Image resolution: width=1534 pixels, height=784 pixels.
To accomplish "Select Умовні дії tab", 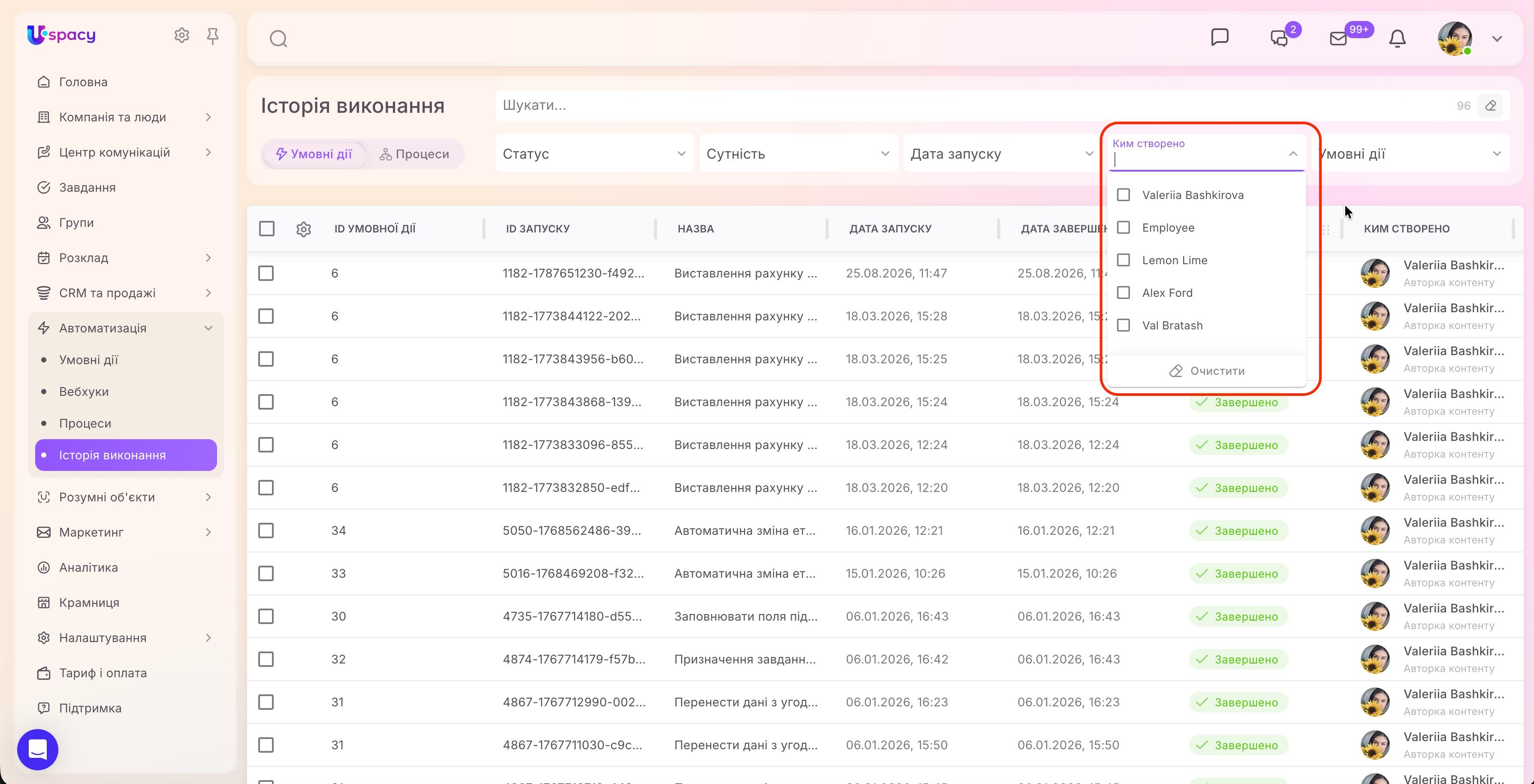I will 314,154.
